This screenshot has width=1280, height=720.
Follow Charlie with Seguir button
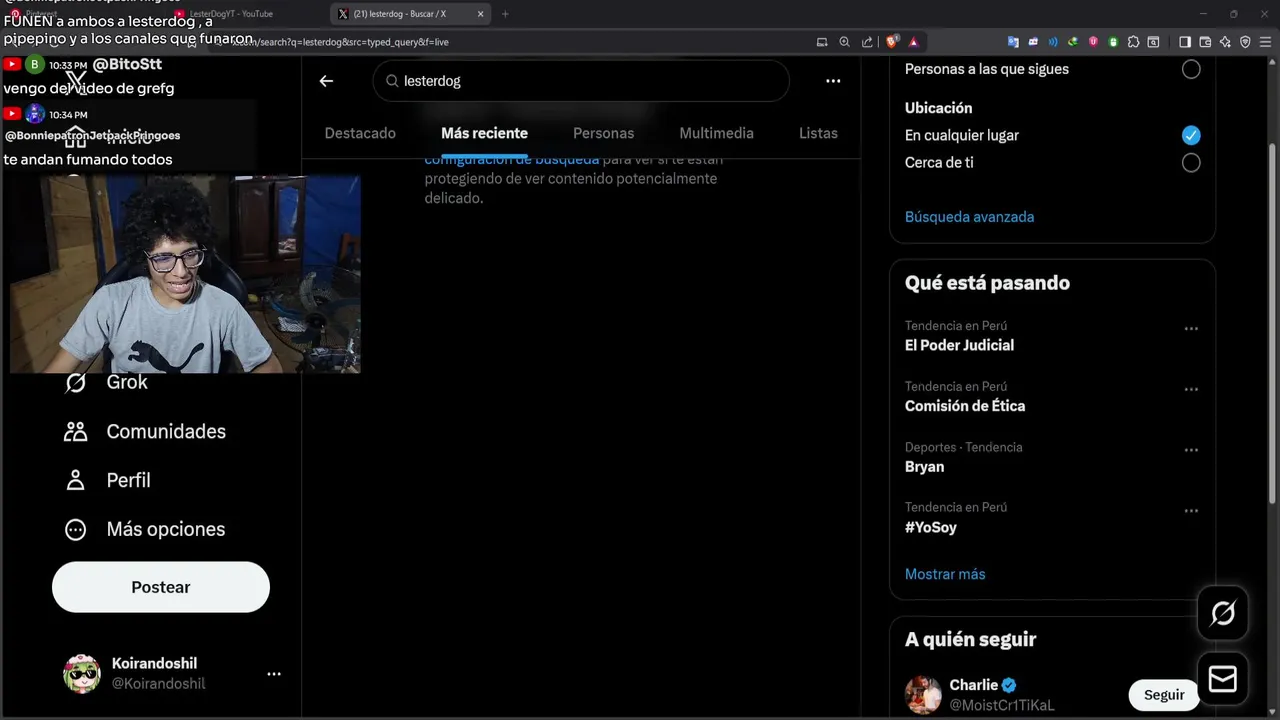click(x=1164, y=695)
